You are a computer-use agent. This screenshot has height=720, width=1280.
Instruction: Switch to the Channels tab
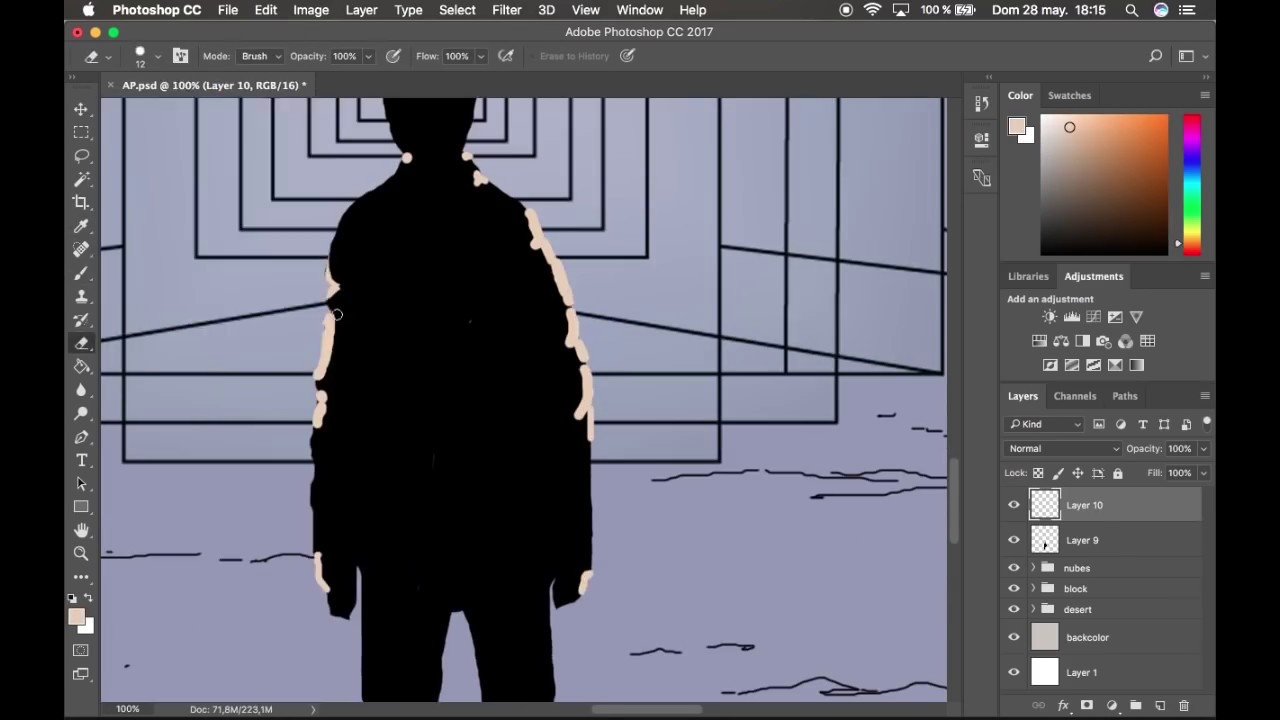[1075, 396]
